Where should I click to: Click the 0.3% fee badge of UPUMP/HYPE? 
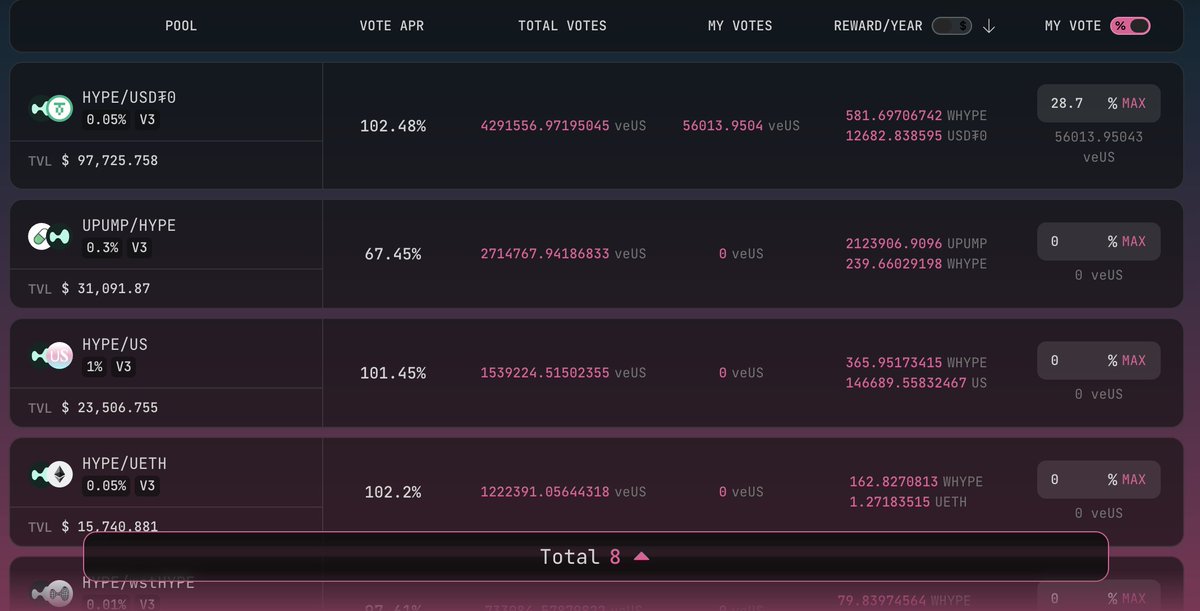(102, 247)
